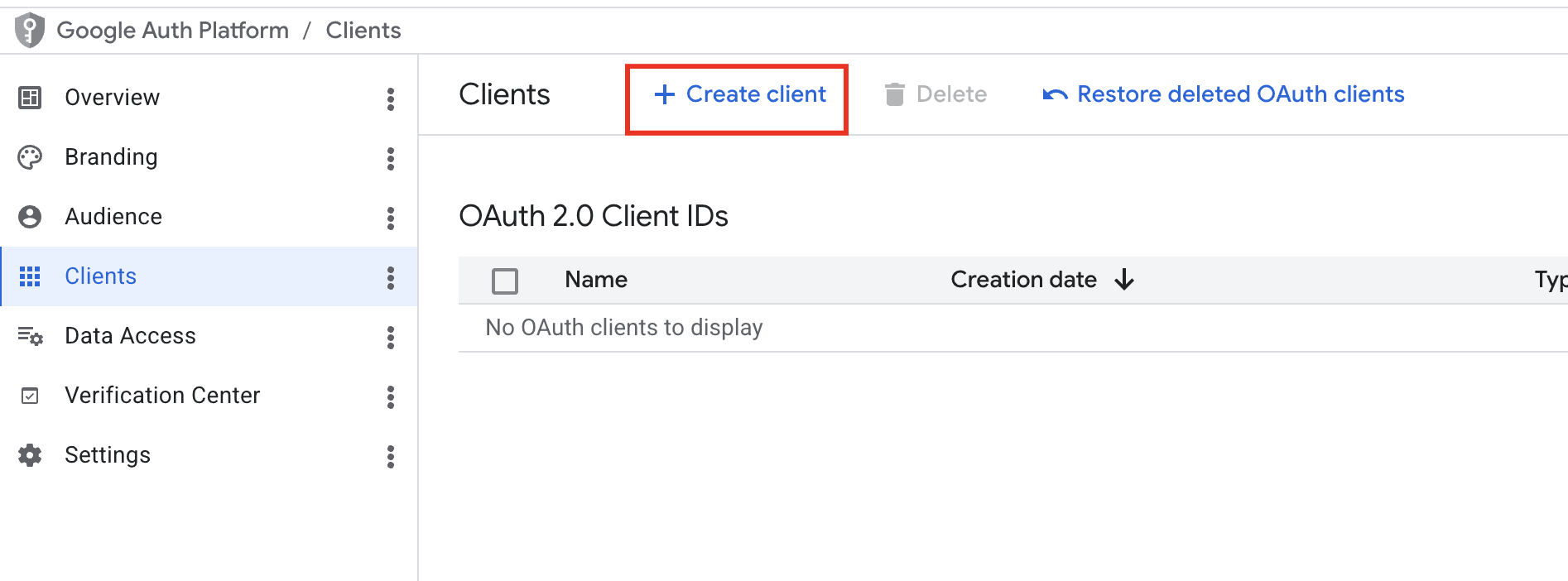1568x581 pixels.
Task: Click Restore deleted OAuth clients
Action: point(1224,94)
